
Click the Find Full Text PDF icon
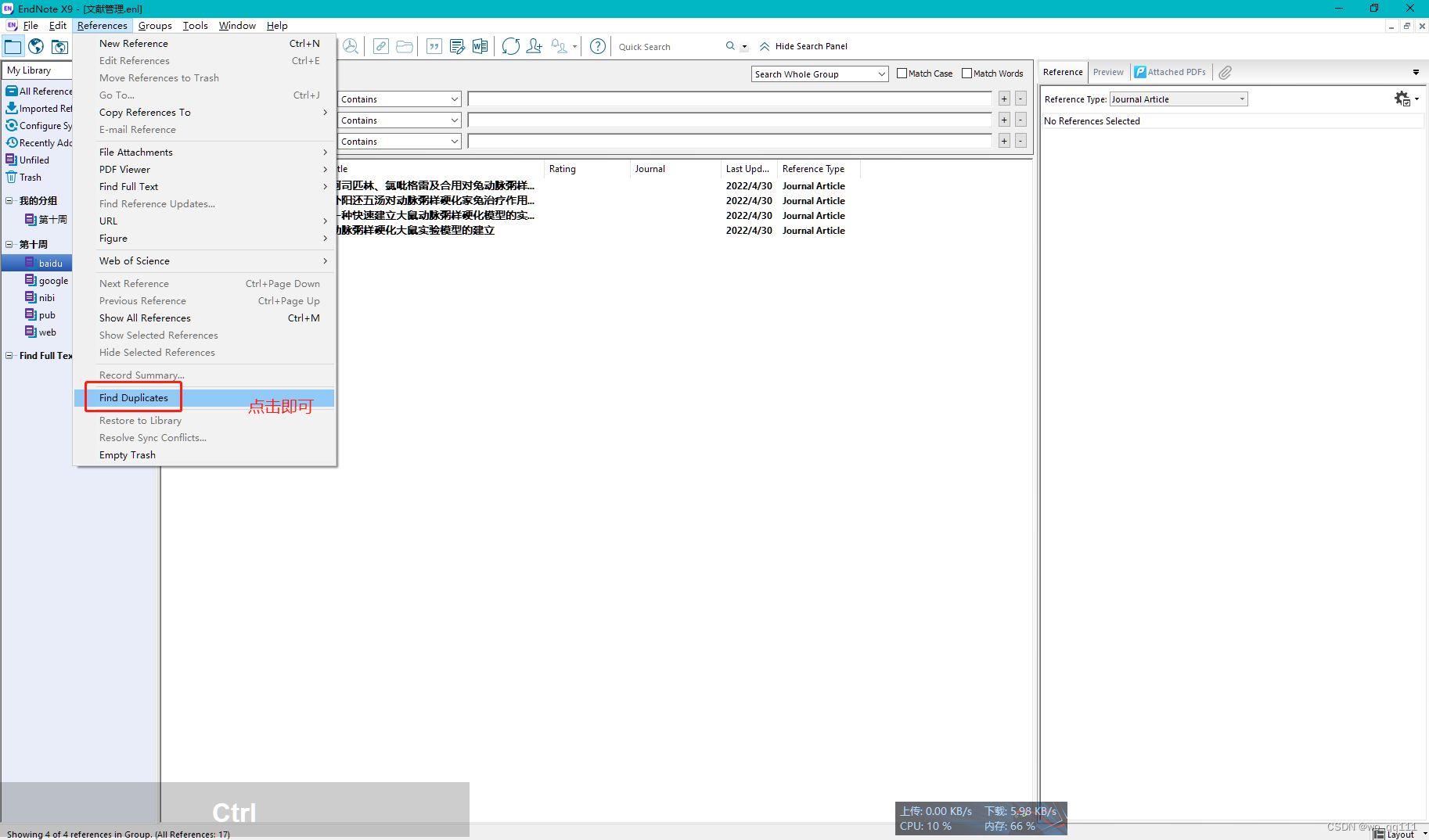(x=351, y=46)
